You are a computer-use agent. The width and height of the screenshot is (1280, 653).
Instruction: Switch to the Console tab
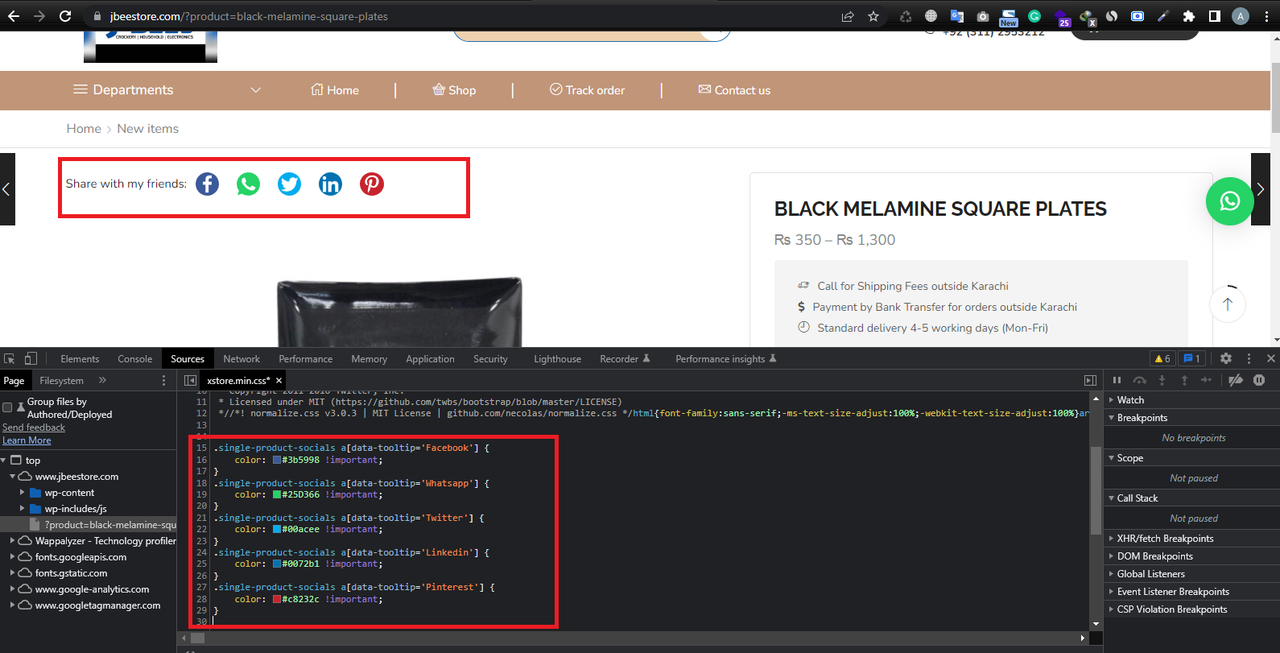pos(135,359)
